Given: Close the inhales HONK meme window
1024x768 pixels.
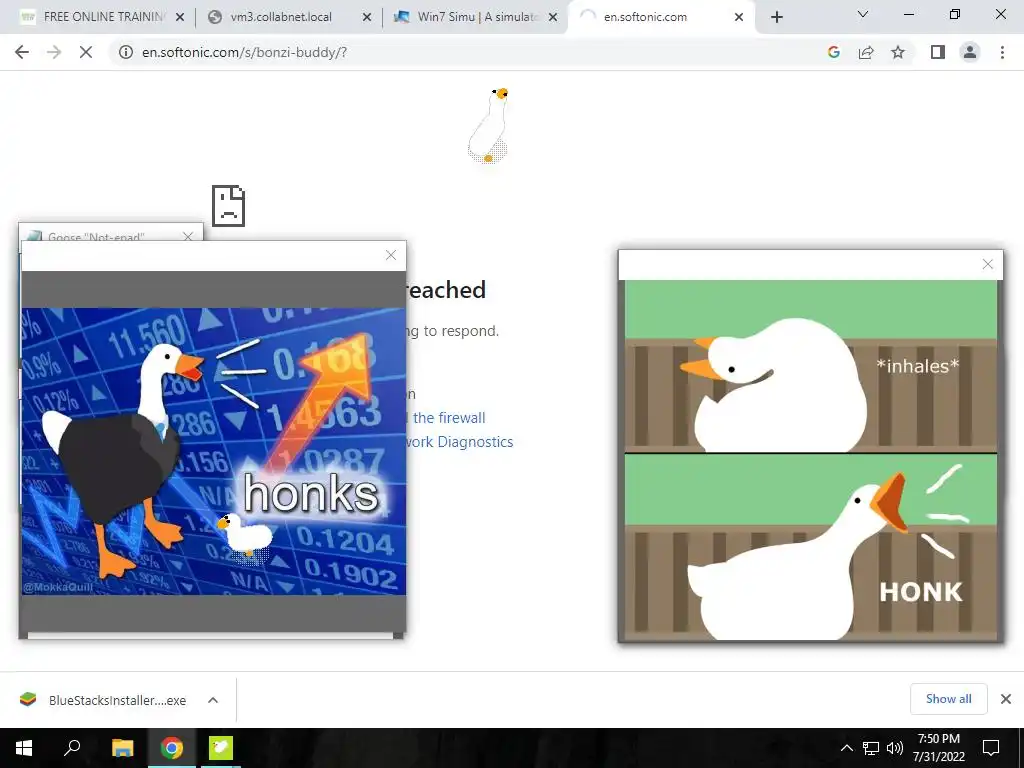Looking at the screenshot, I should click(987, 264).
